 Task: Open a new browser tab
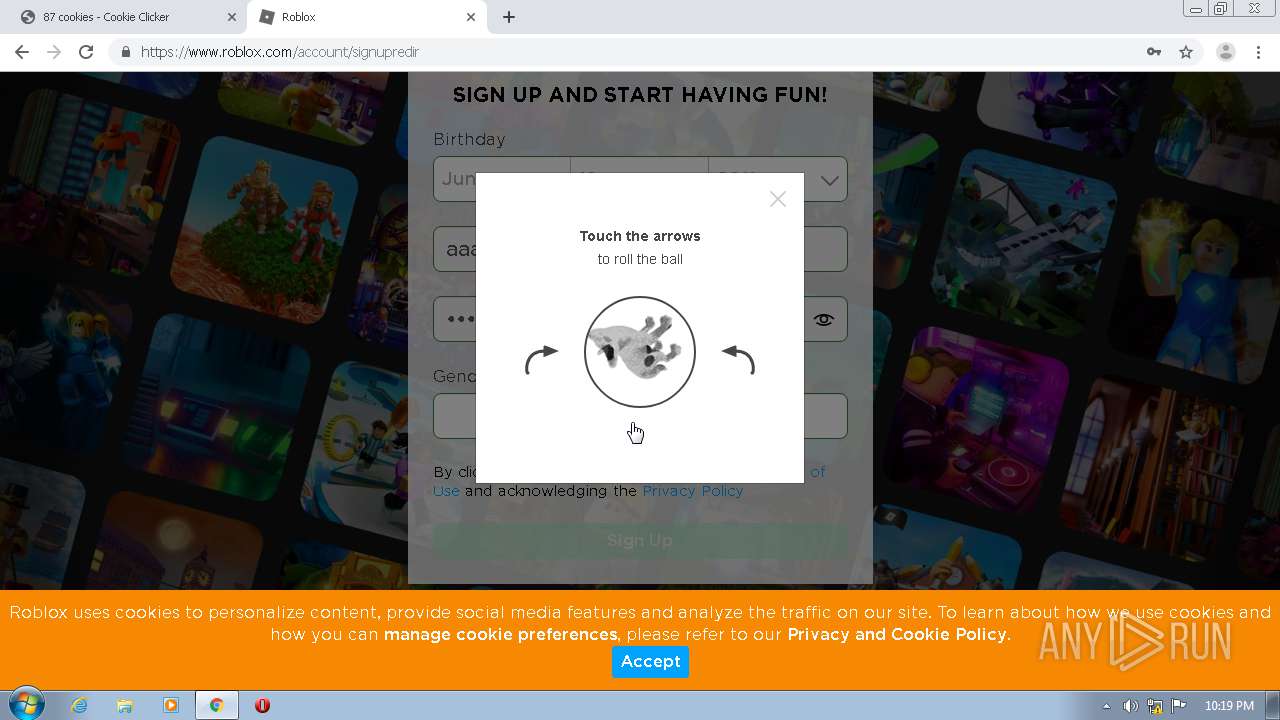pyautogui.click(x=509, y=17)
